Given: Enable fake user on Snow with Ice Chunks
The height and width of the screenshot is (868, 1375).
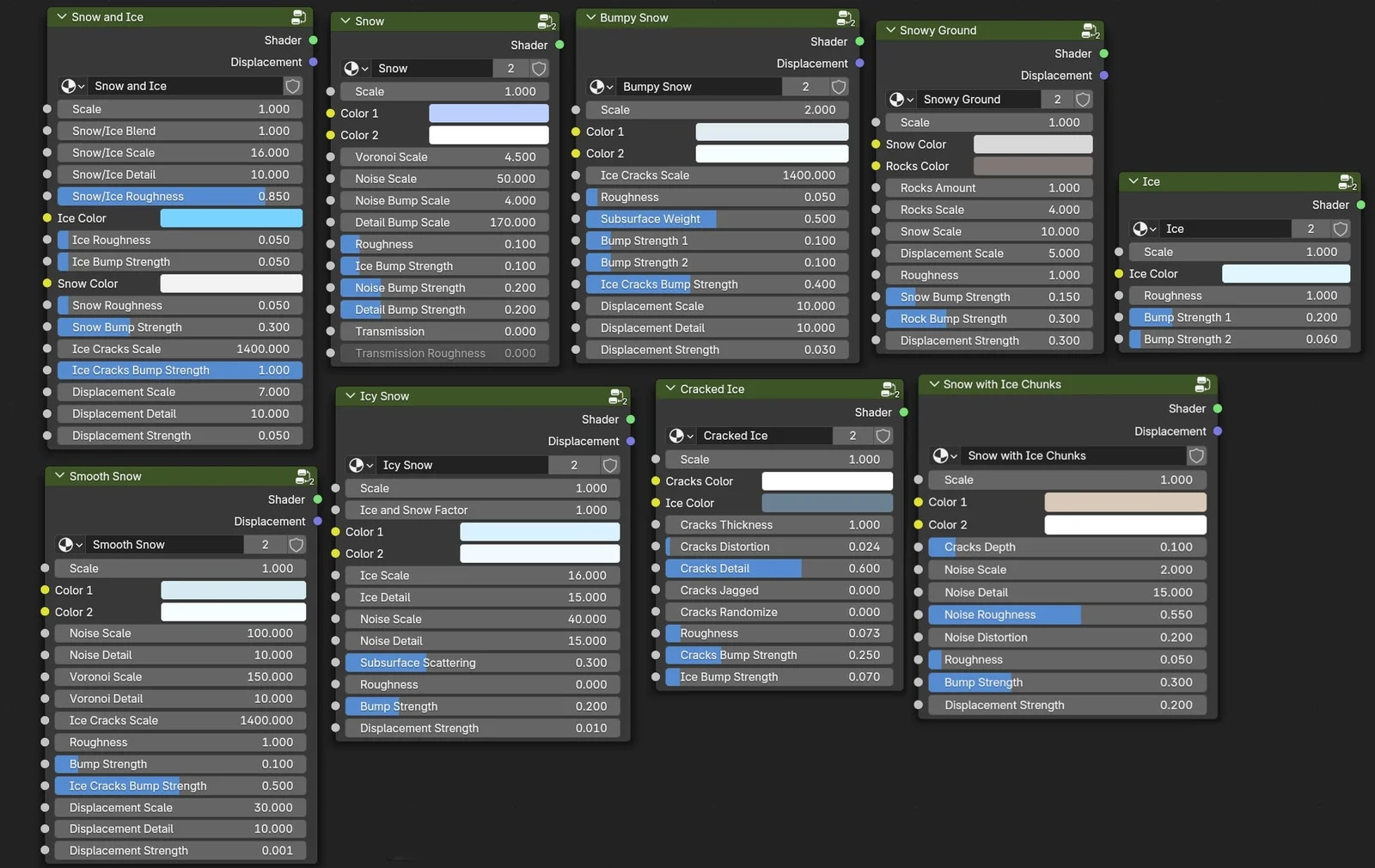Looking at the screenshot, I should click(1196, 455).
